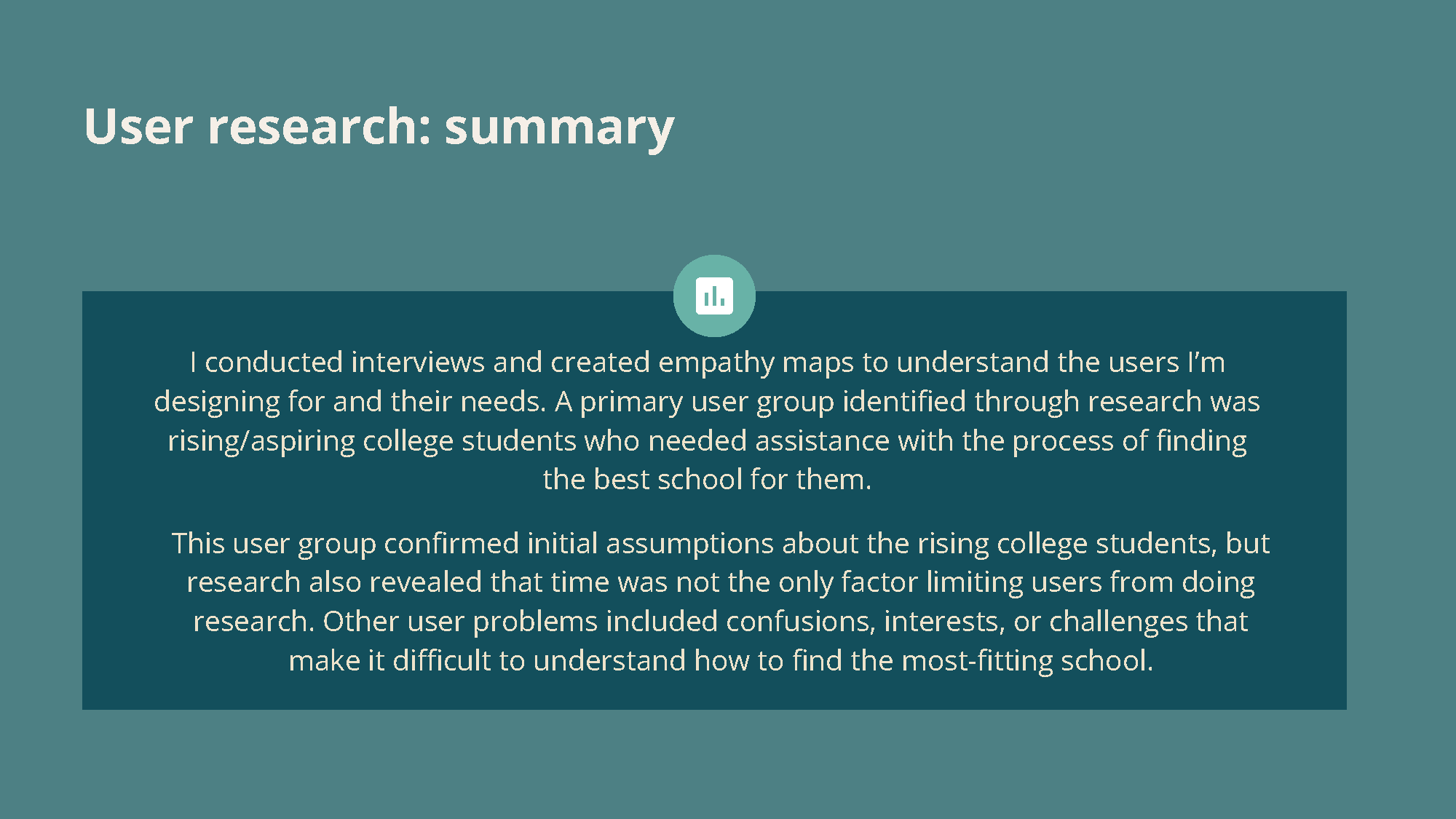Click the line starting "I conducted interviews"
Image resolution: width=1456 pixels, height=819 pixels.
click(x=707, y=363)
